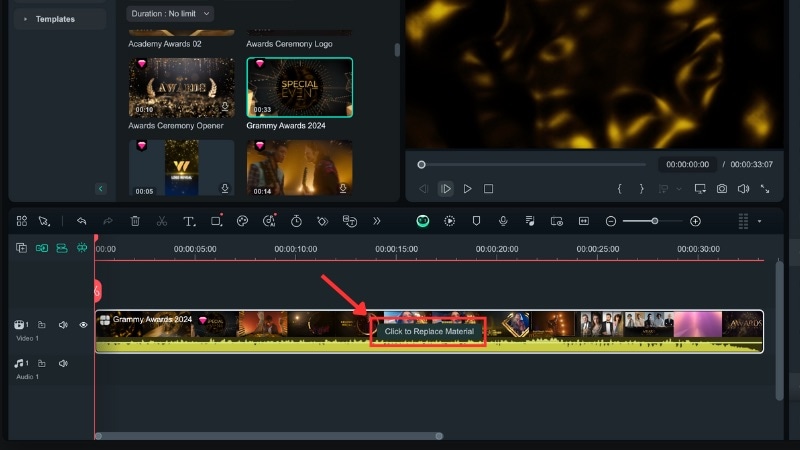
Task: Download the Awards Ceremony Opener template
Action: pyautogui.click(x=224, y=107)
